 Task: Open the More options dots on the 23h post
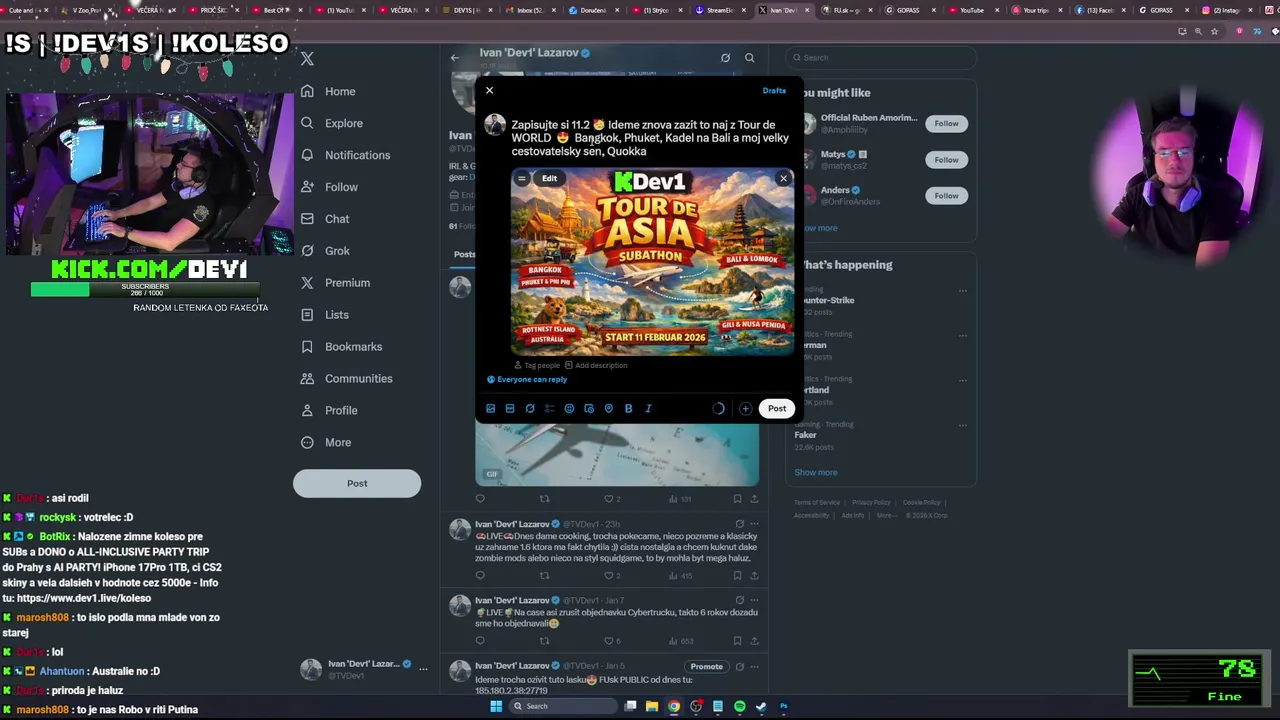pyautogui.click(x=754, y=524)
